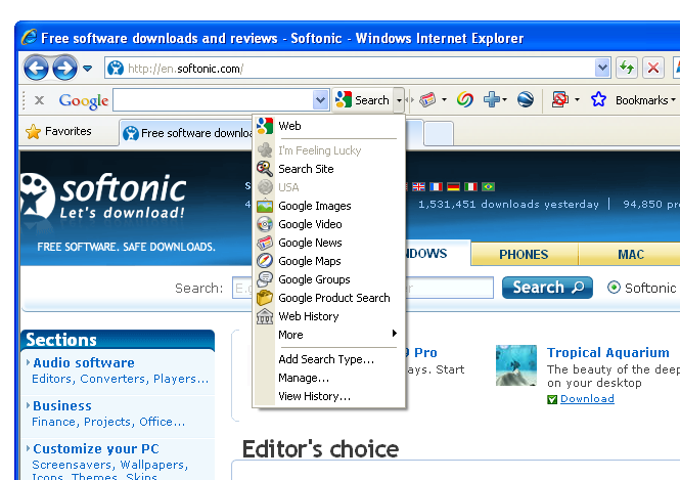Open dropdown next to the news toolbar icon

click(x=445, y=100)
